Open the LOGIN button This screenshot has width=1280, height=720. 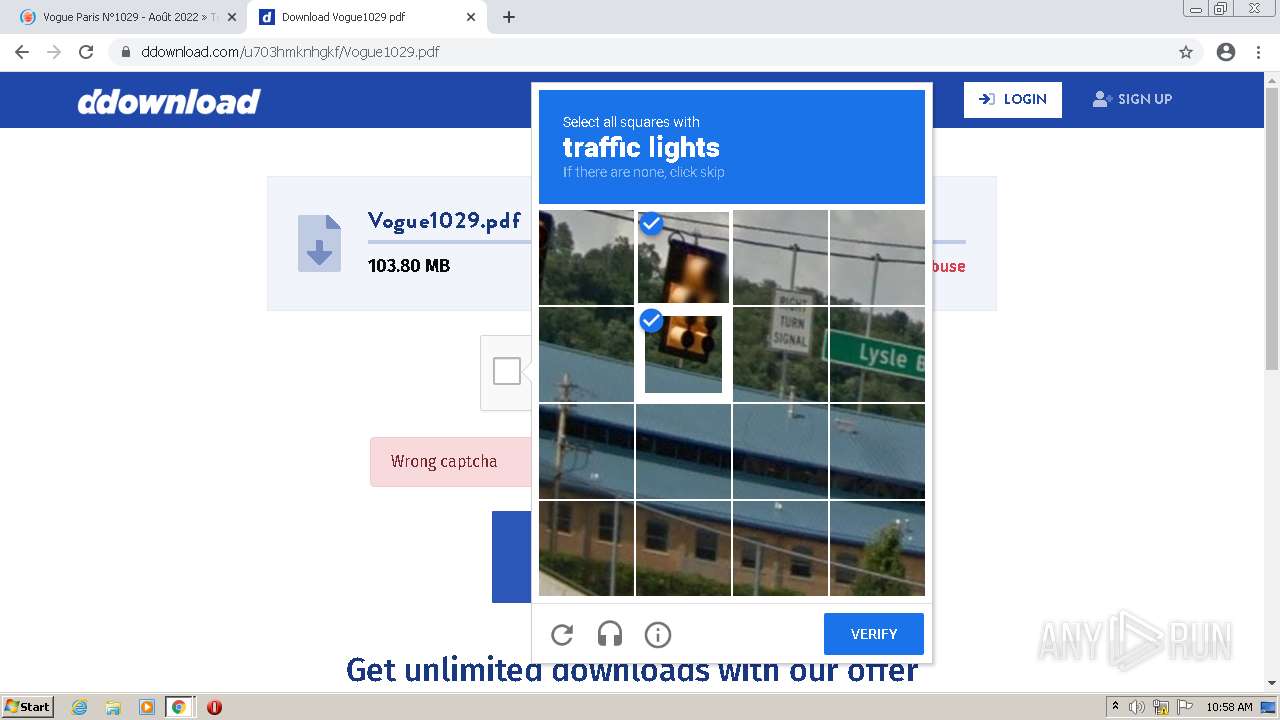coord(1013,99)
